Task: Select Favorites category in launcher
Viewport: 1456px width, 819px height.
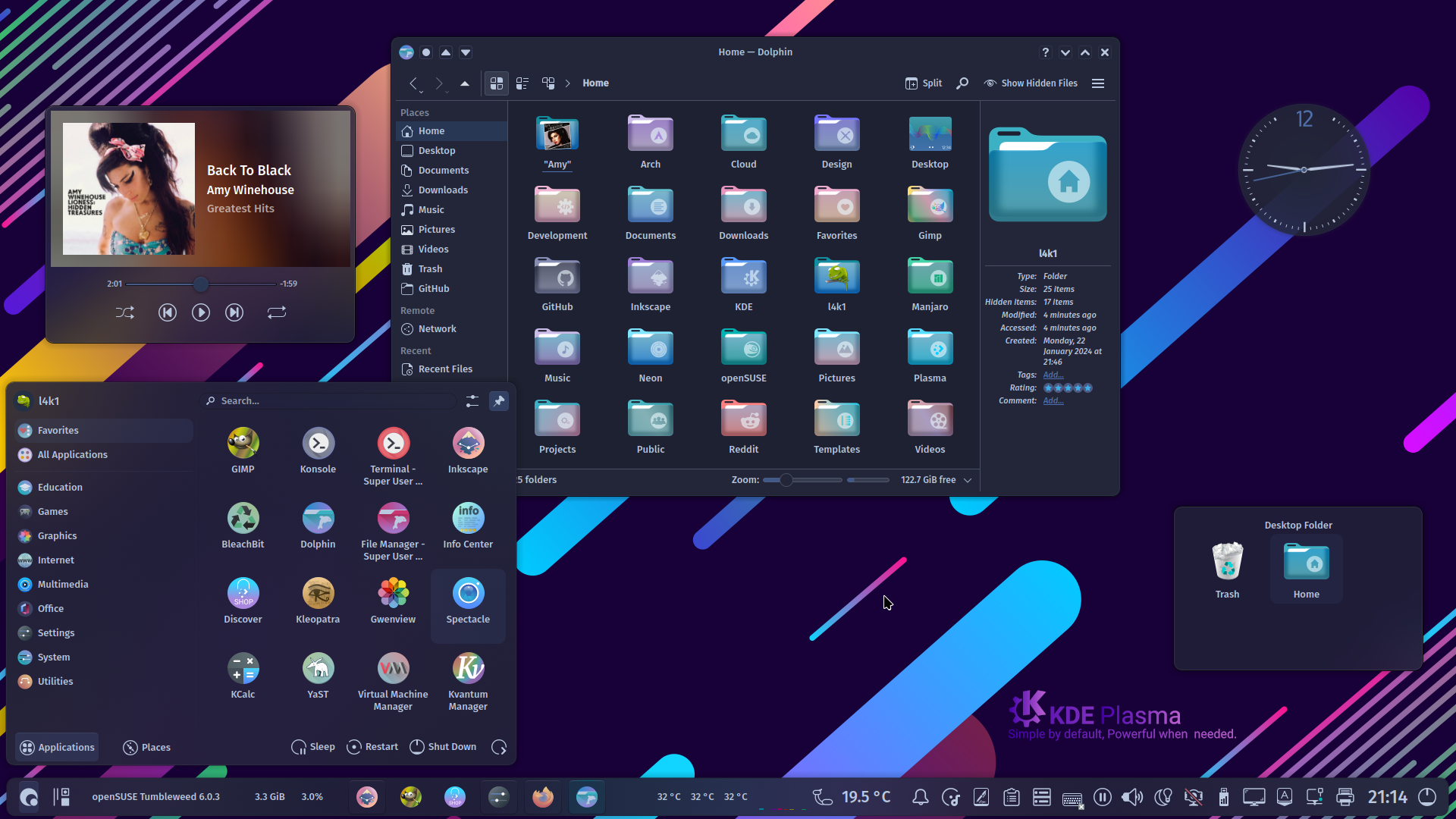Action: coord(104,431)
